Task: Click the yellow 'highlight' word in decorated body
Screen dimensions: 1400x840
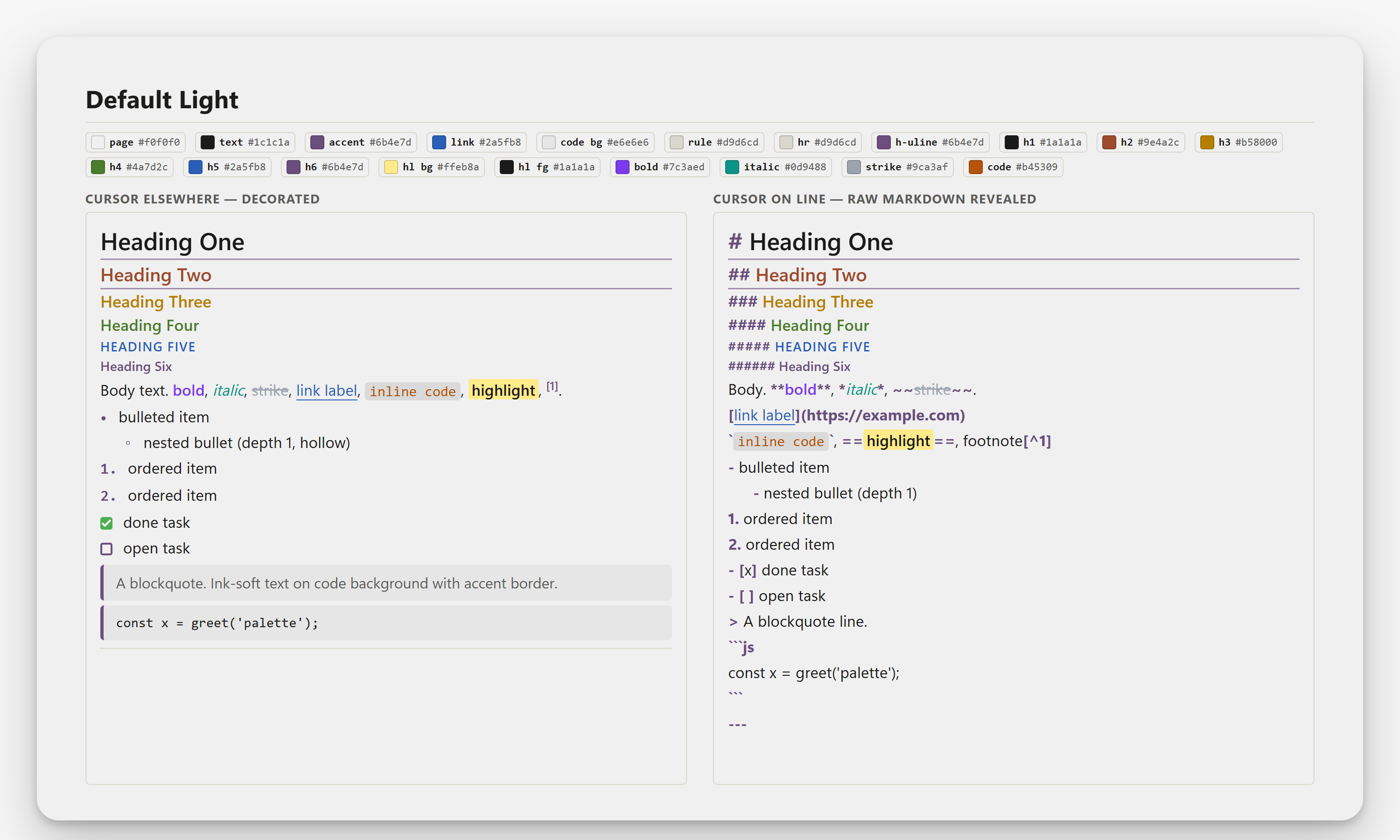Action: 503,391
